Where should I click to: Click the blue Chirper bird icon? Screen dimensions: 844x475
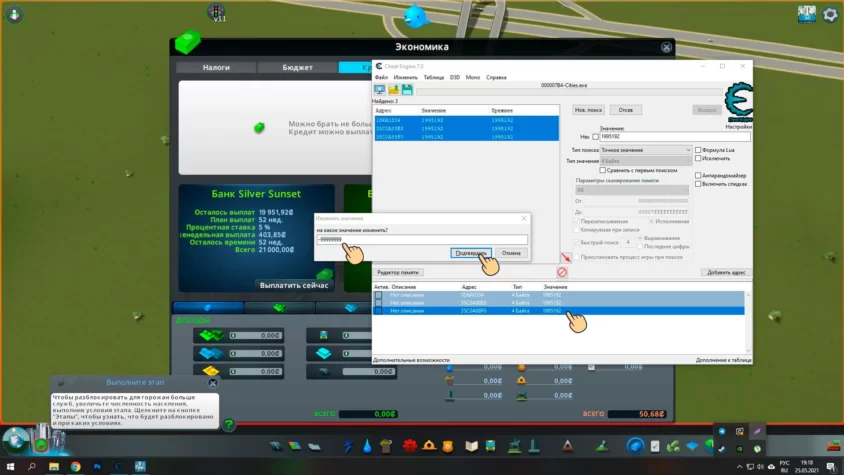[x=416, y=16]
